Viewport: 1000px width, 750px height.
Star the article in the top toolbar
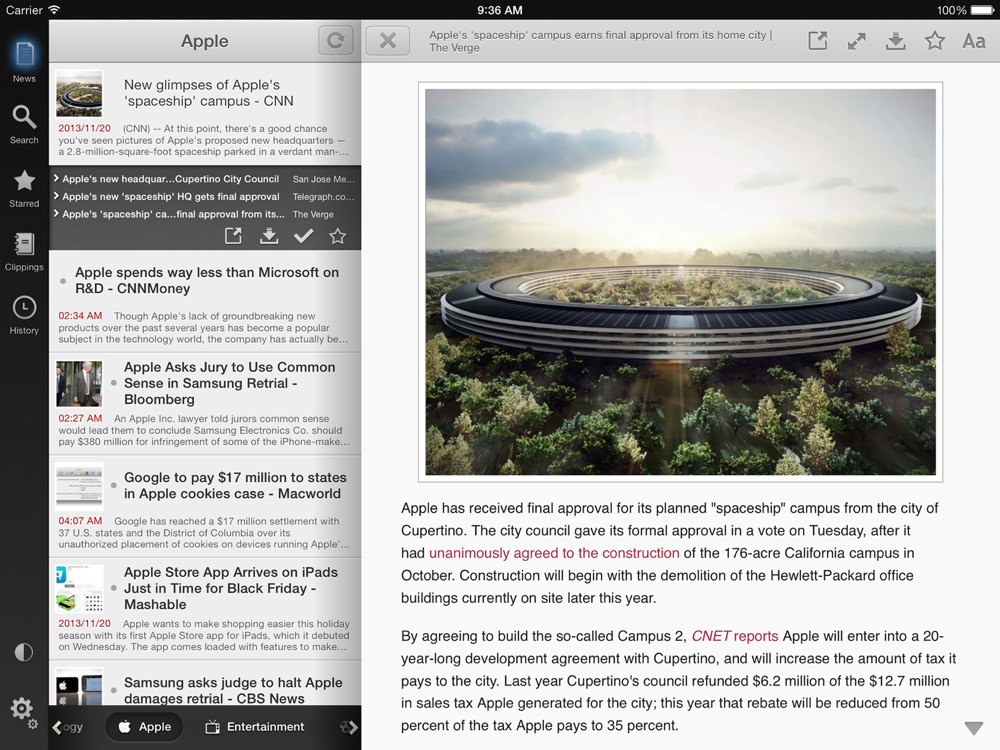tap(935, 41)
